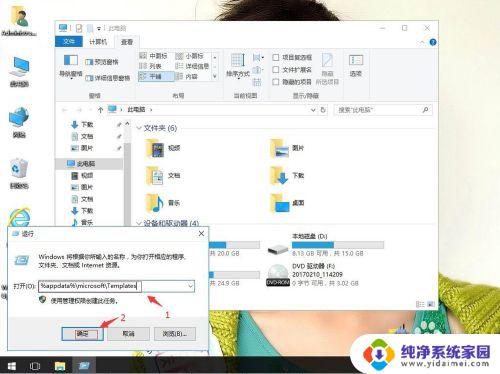
Task: Click 取消 in the Run dialog
Action: [129, 334]
